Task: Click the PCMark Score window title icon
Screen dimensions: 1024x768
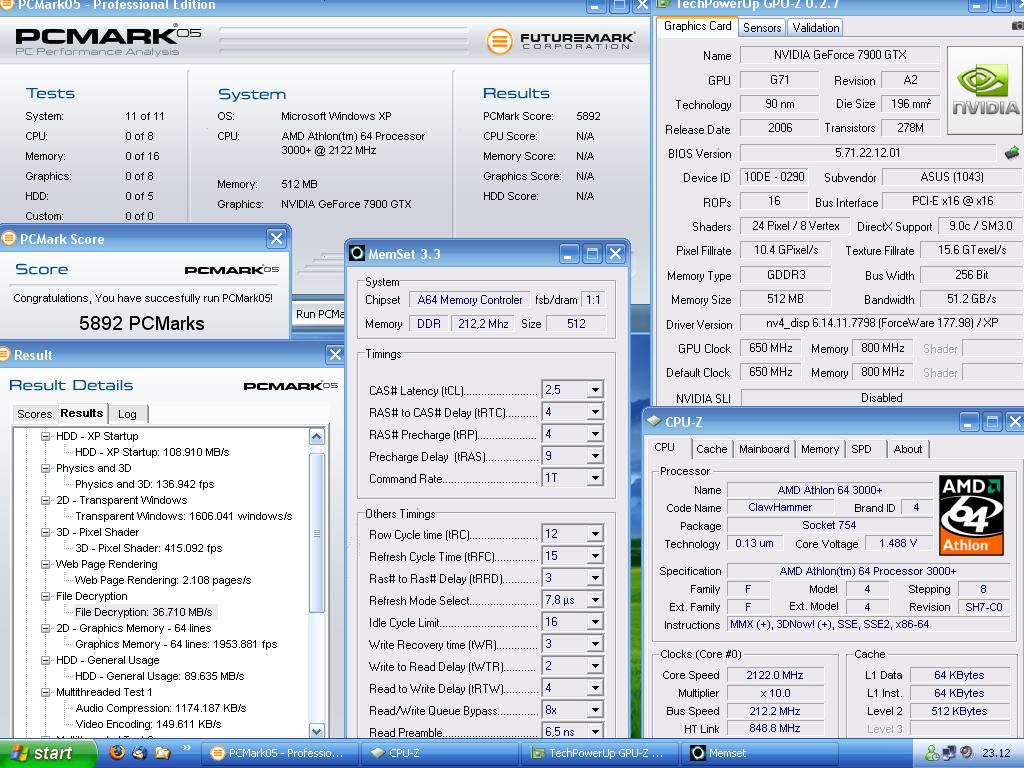Action: click(x=8, y=238)
